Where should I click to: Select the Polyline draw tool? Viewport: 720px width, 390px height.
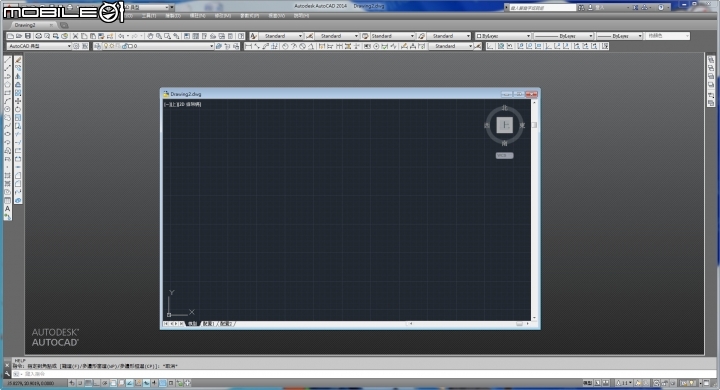click(7, 76)
